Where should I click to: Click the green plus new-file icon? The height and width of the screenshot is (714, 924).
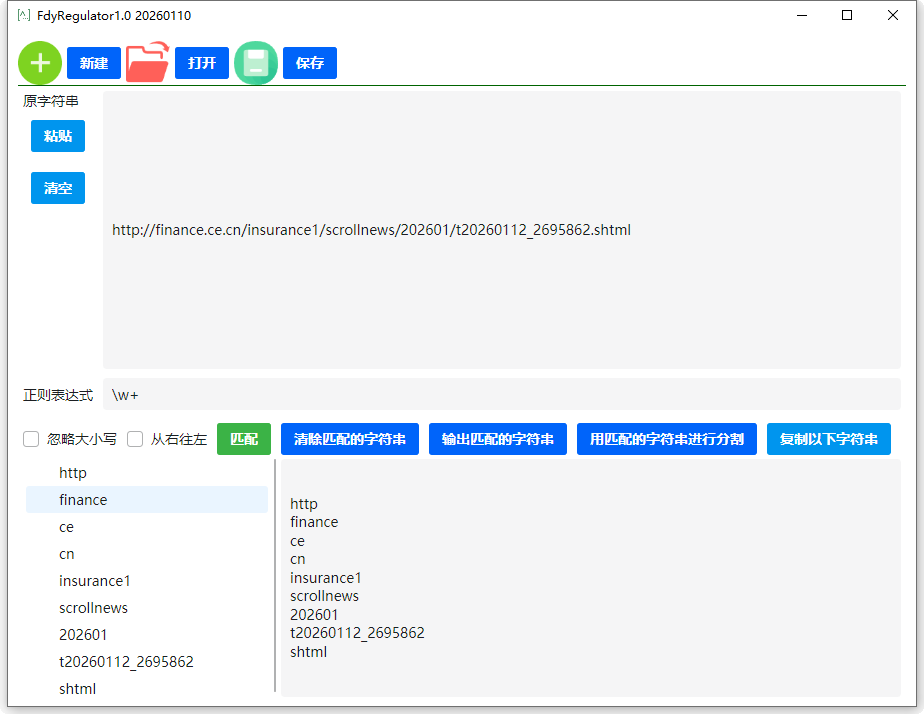pos(40,63)
